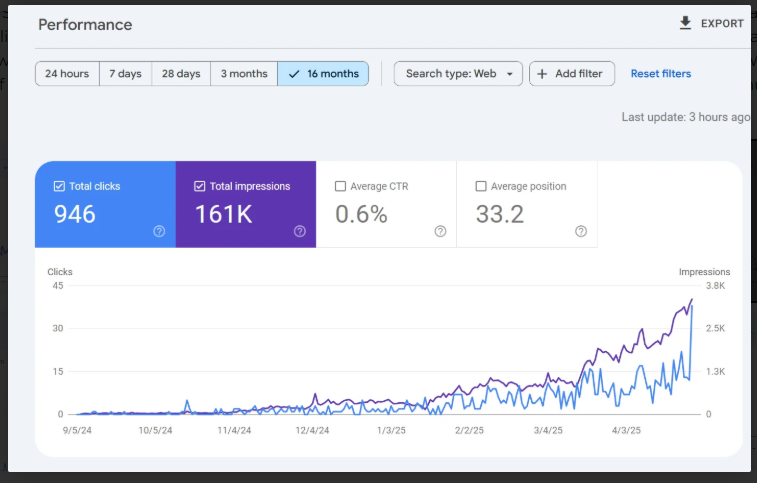
Task: Click the 0.6% average CTR value
Action: (361, 214)
